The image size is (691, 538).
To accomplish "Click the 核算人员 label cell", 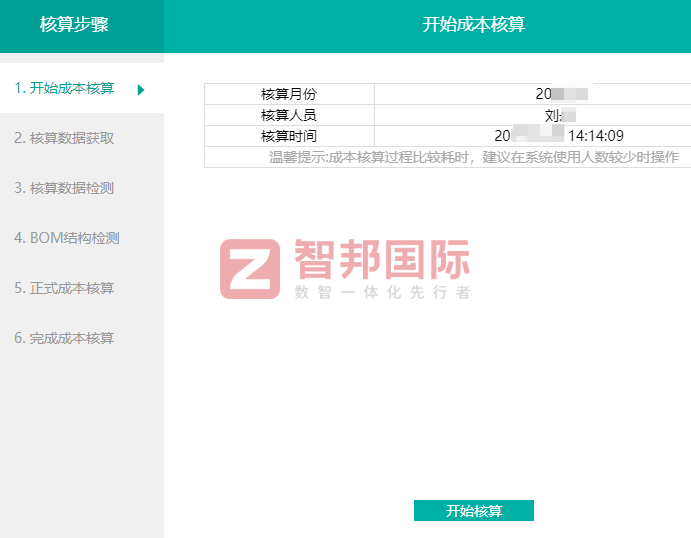I will [x=289, y=115].
